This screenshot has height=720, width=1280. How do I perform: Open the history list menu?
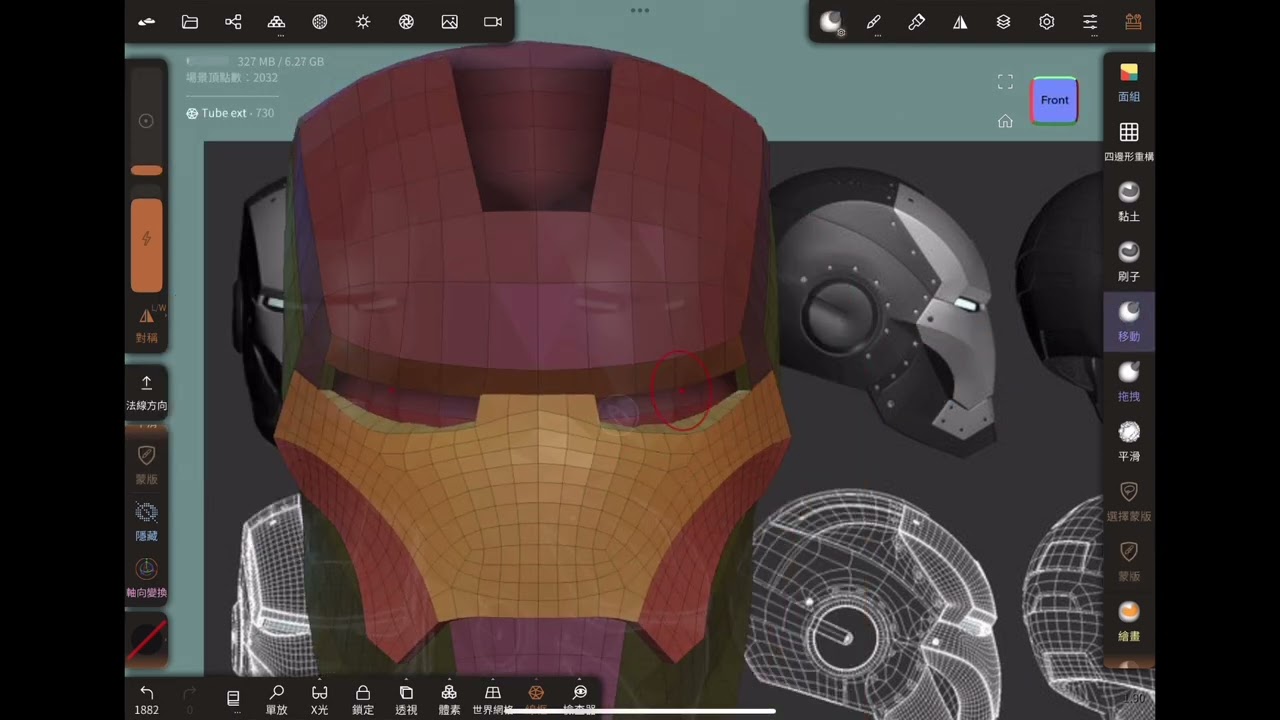[x=233, y=698]
